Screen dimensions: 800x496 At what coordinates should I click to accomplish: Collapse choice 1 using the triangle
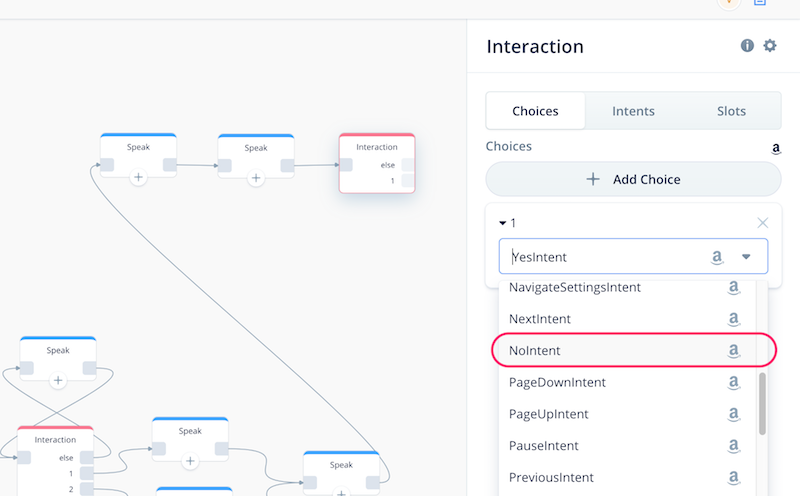502,223
